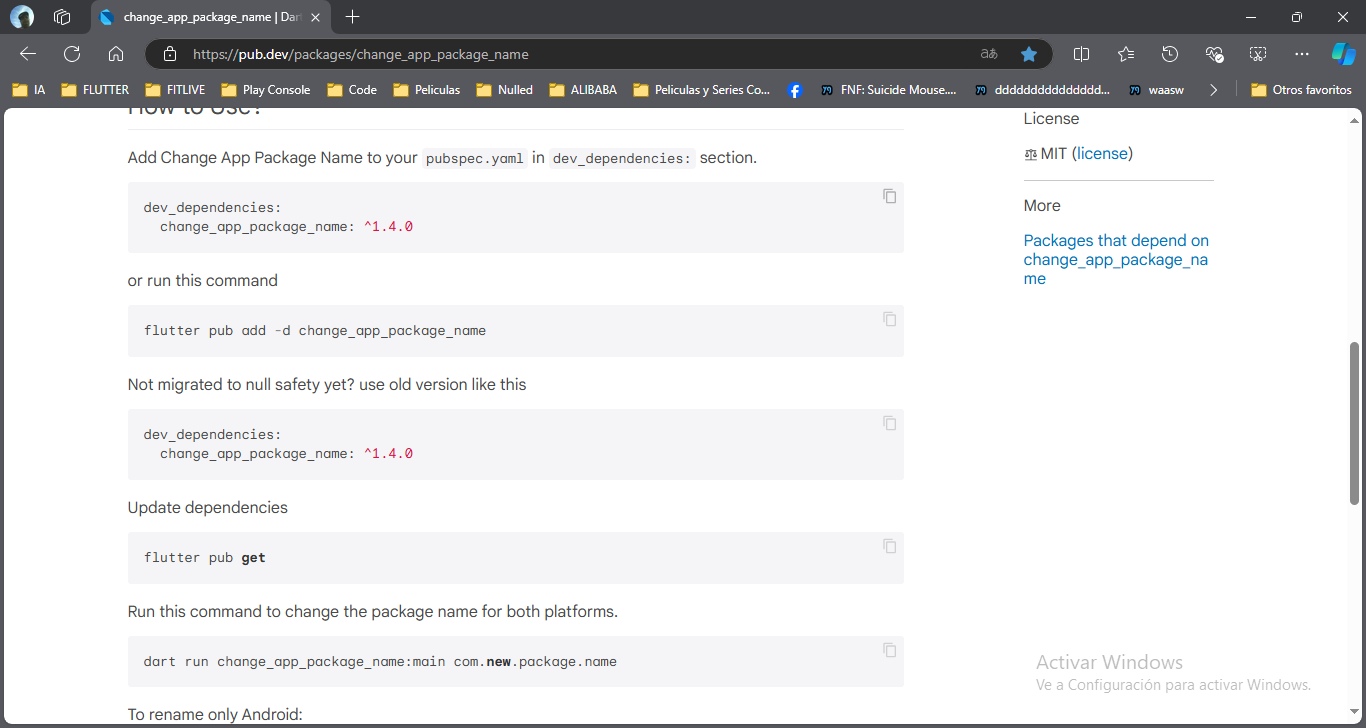Open the browser home page
The image size is (1366, 728).
click(116, 54)
